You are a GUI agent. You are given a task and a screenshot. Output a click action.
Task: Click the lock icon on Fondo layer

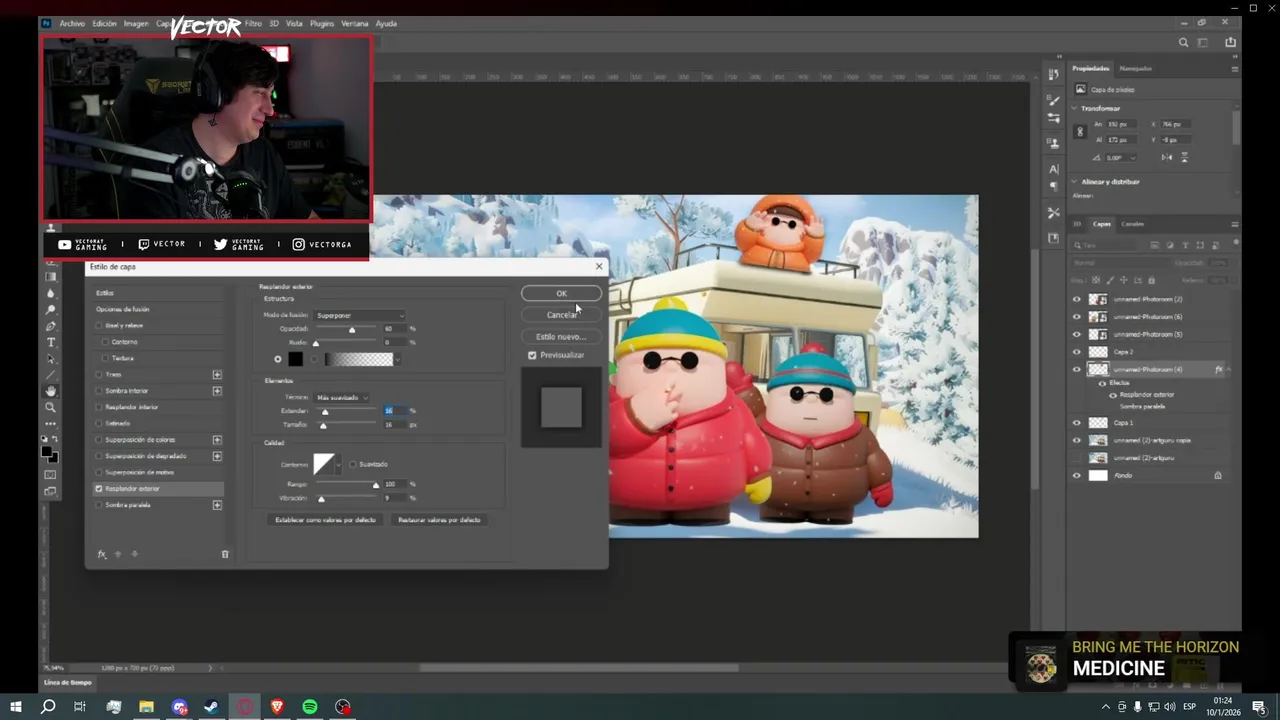click(x=1218, y=476)
